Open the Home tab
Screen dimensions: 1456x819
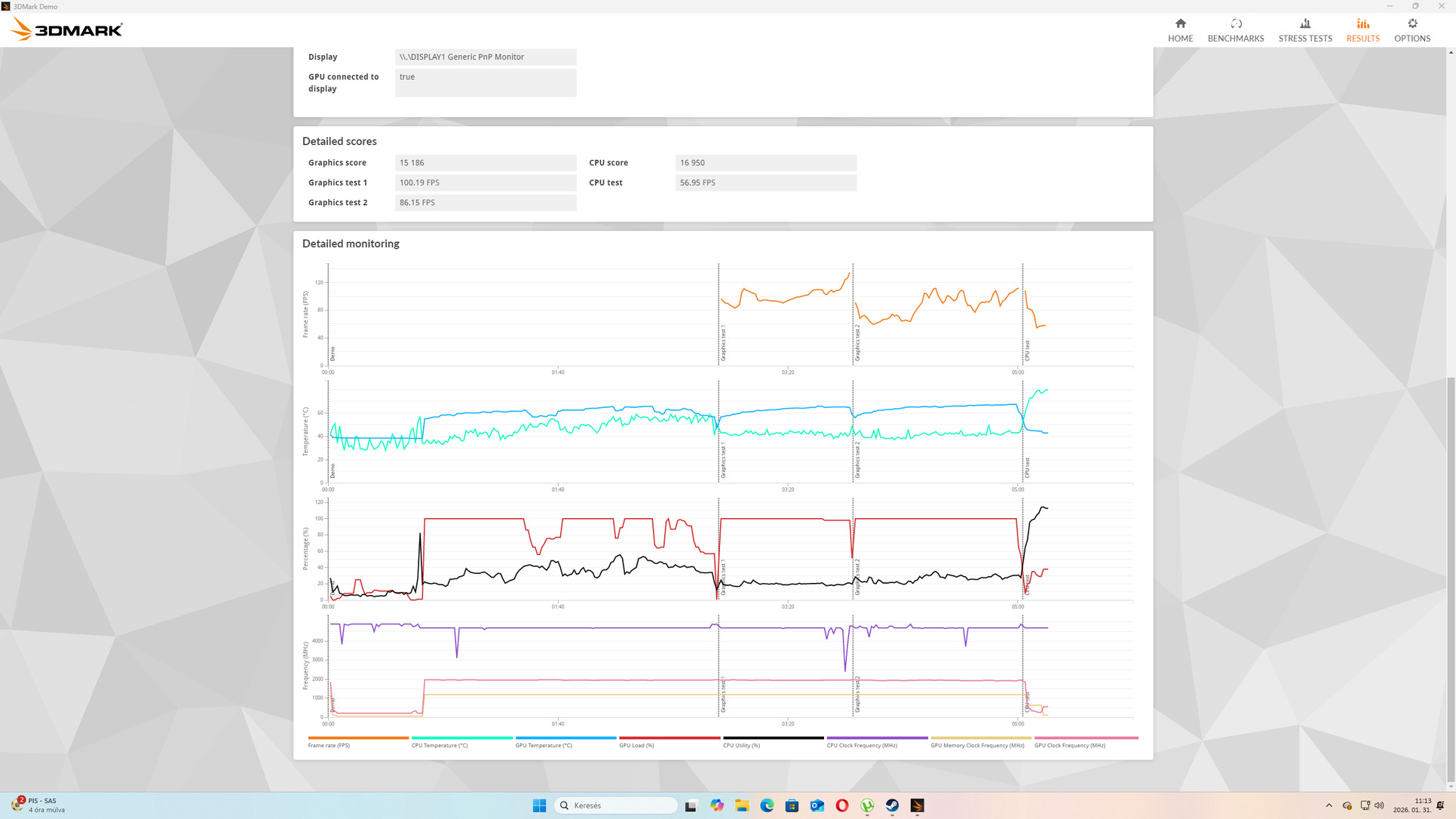click(1180, 30)
